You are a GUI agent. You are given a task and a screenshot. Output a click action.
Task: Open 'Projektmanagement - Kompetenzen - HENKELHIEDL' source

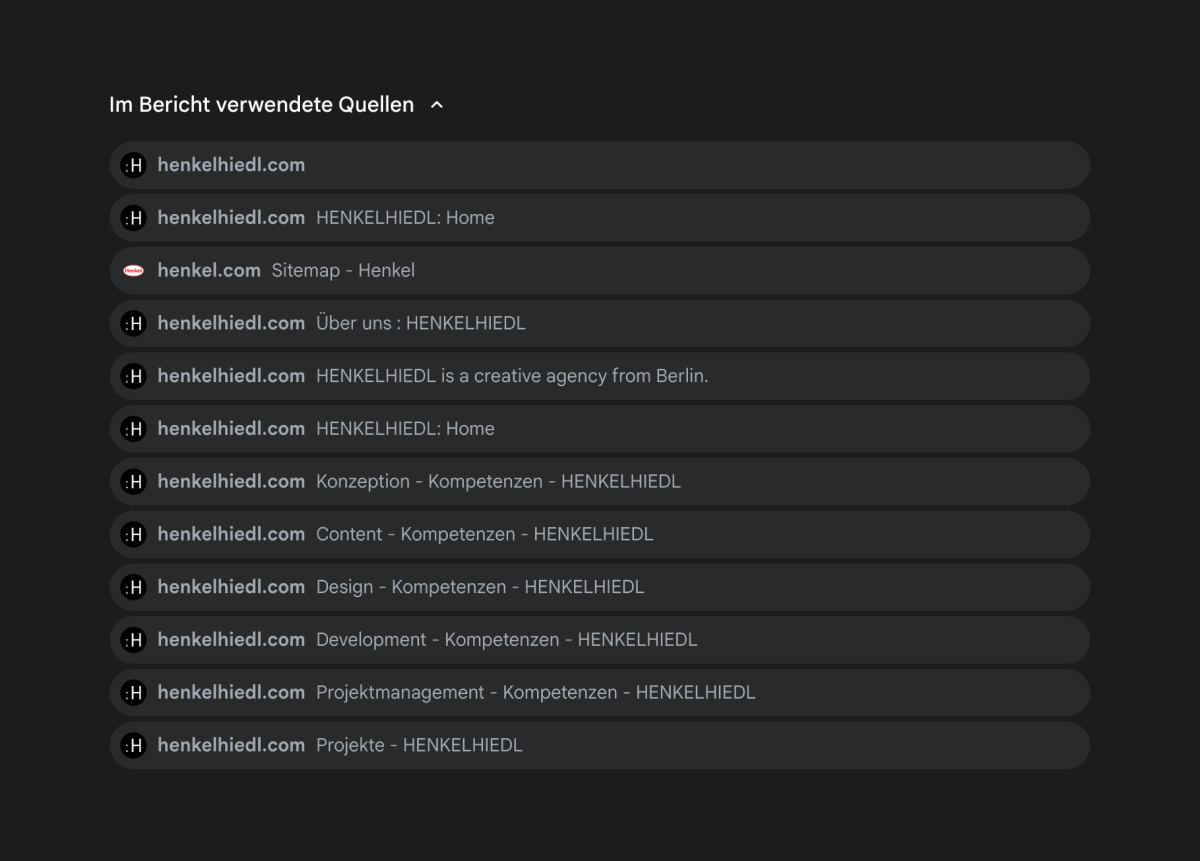[599, 692]
